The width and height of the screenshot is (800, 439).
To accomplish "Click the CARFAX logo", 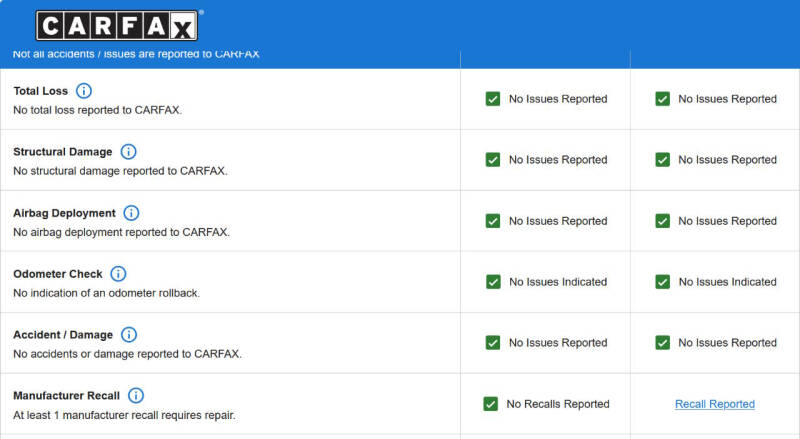I will click(x=117, y=26).
